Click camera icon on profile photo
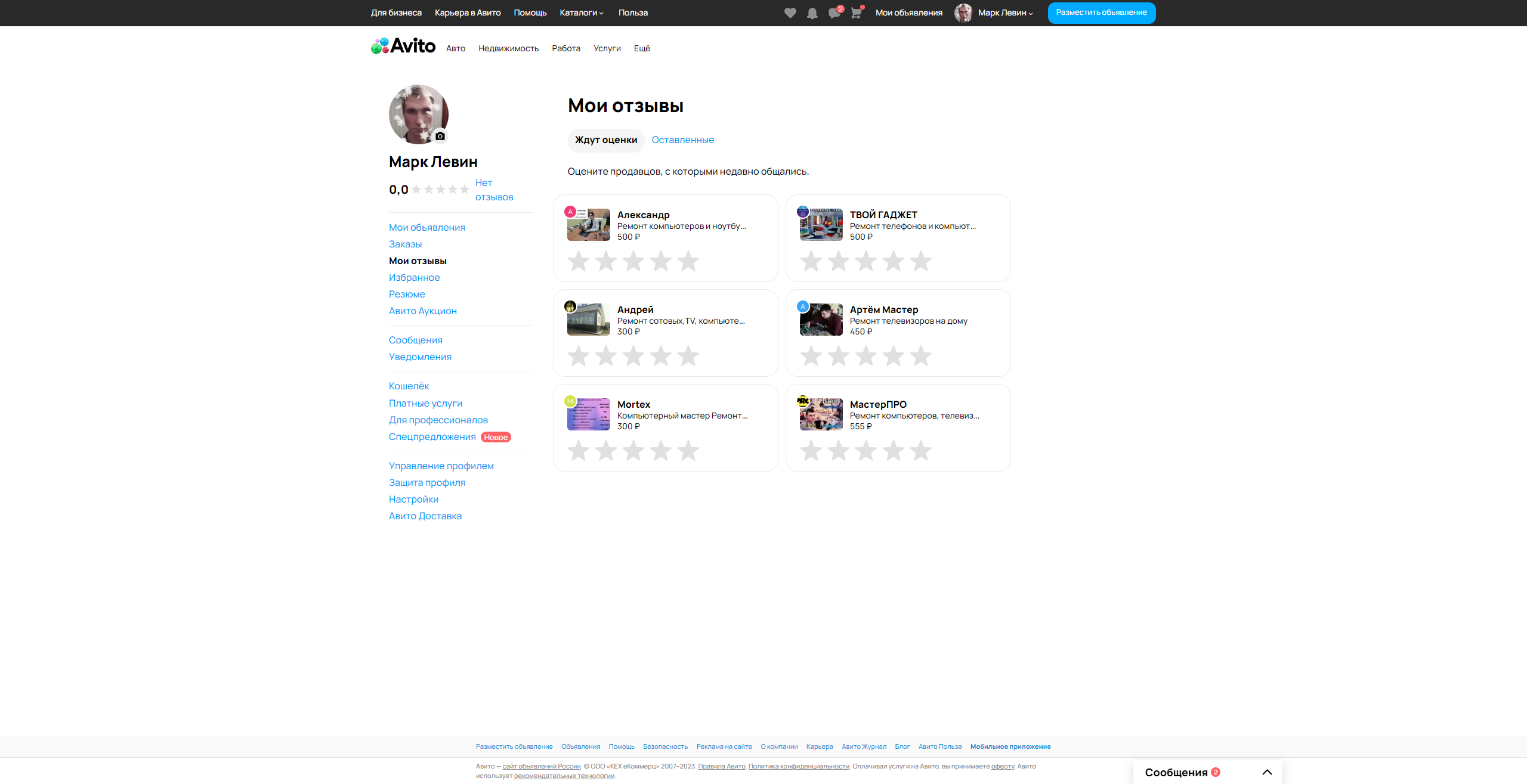Image resolution: width=1527 pixels, height=784 pixels. (440, 136)
